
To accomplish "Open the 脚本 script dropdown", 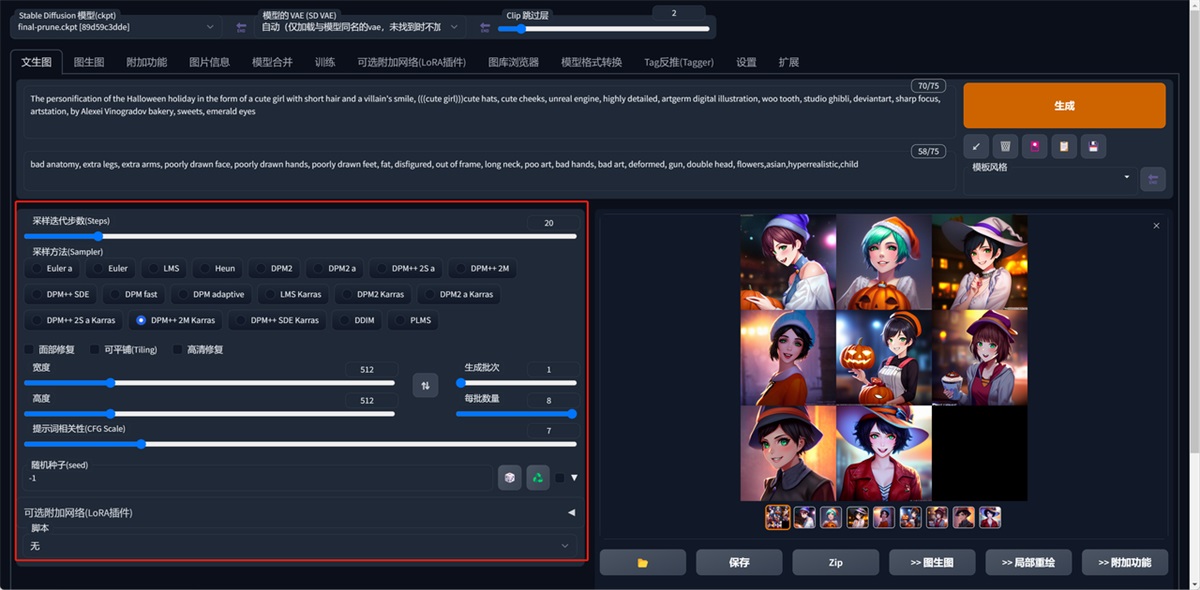I will pyautogui.click(x=300, y=546).
